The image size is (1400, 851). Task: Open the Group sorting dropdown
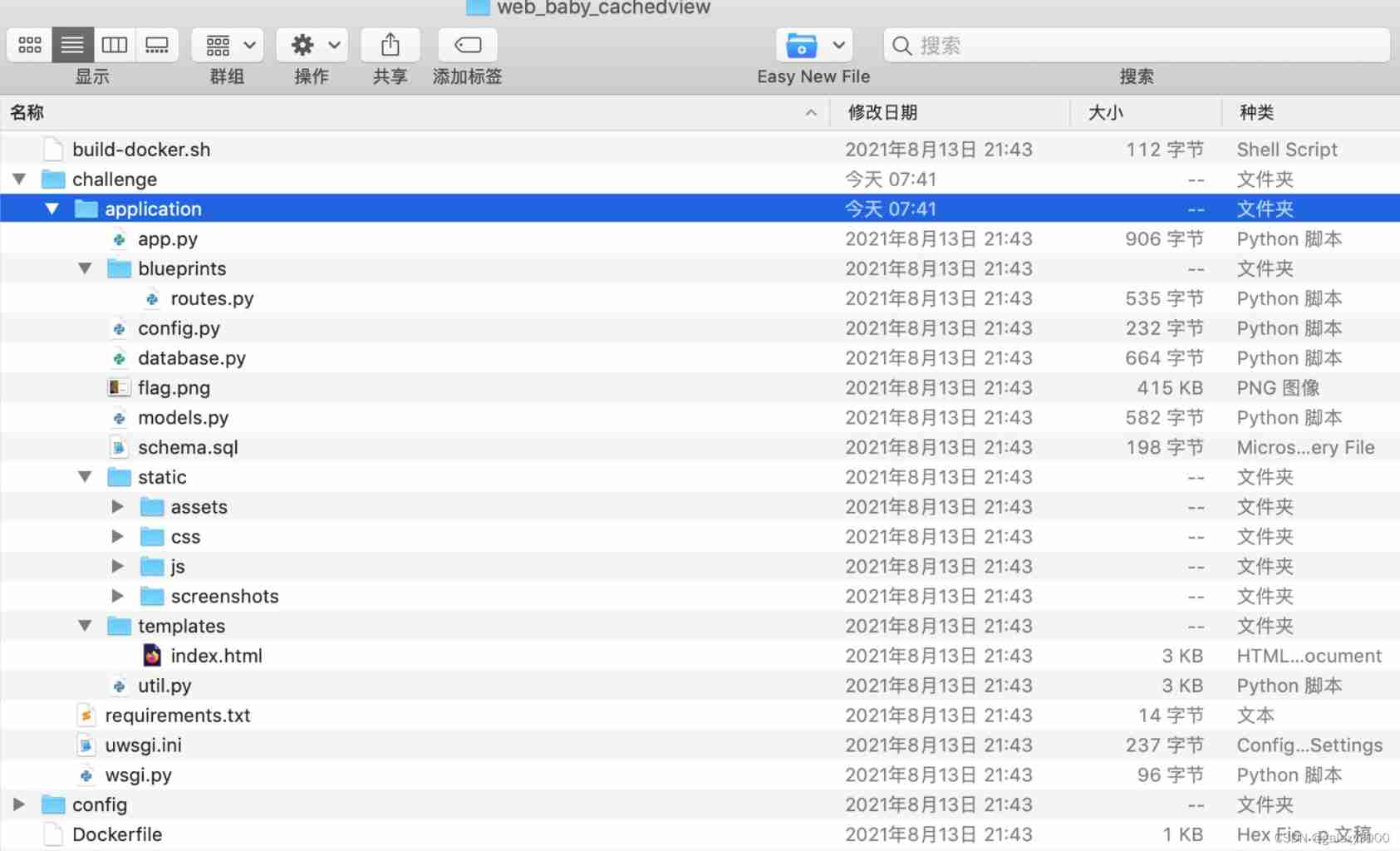(x=228, y=45)
